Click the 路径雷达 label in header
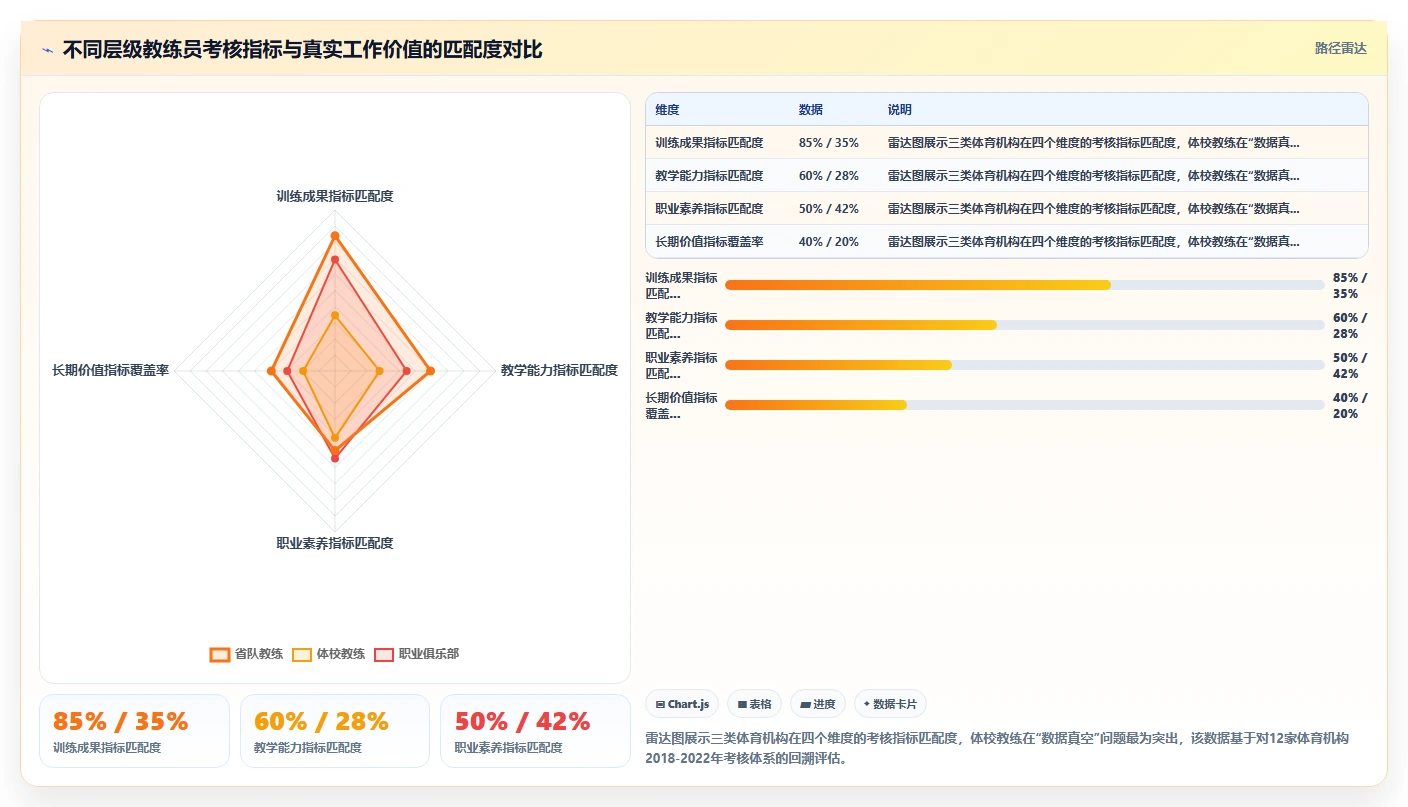The image size is (1408, 807). (1340, 48)
